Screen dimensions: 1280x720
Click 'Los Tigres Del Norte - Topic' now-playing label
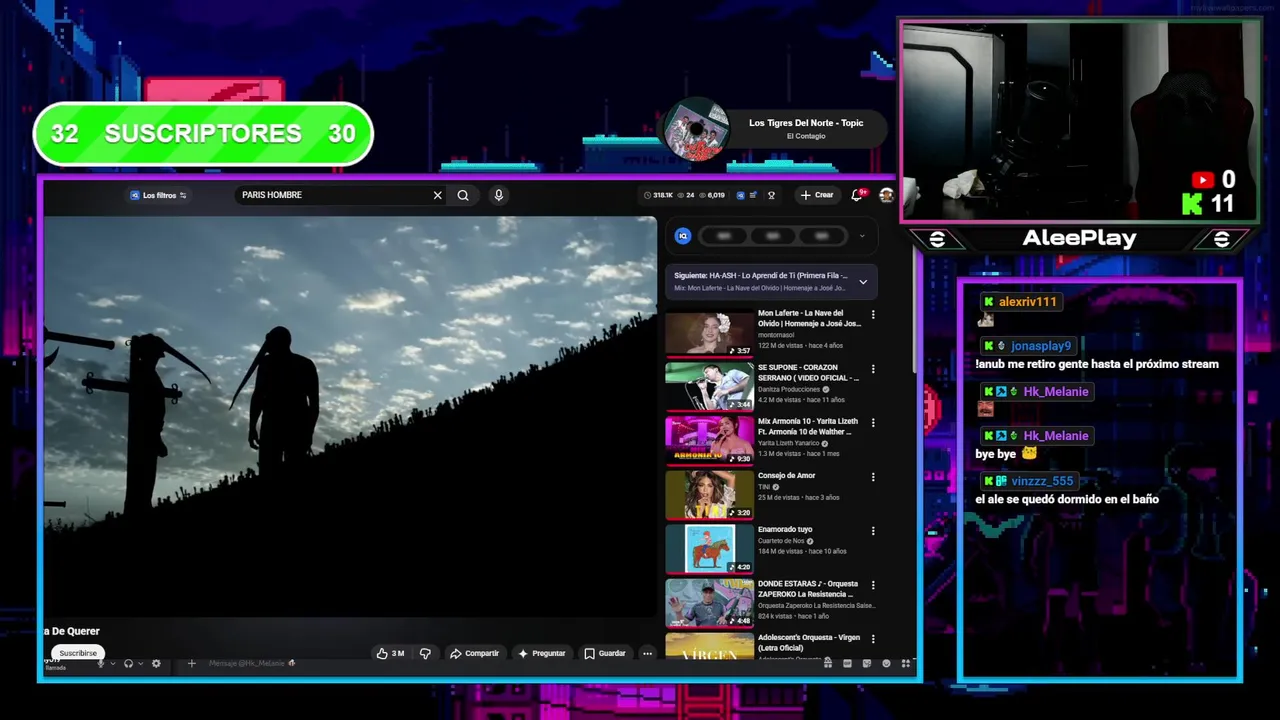click(x=806, y=123)
